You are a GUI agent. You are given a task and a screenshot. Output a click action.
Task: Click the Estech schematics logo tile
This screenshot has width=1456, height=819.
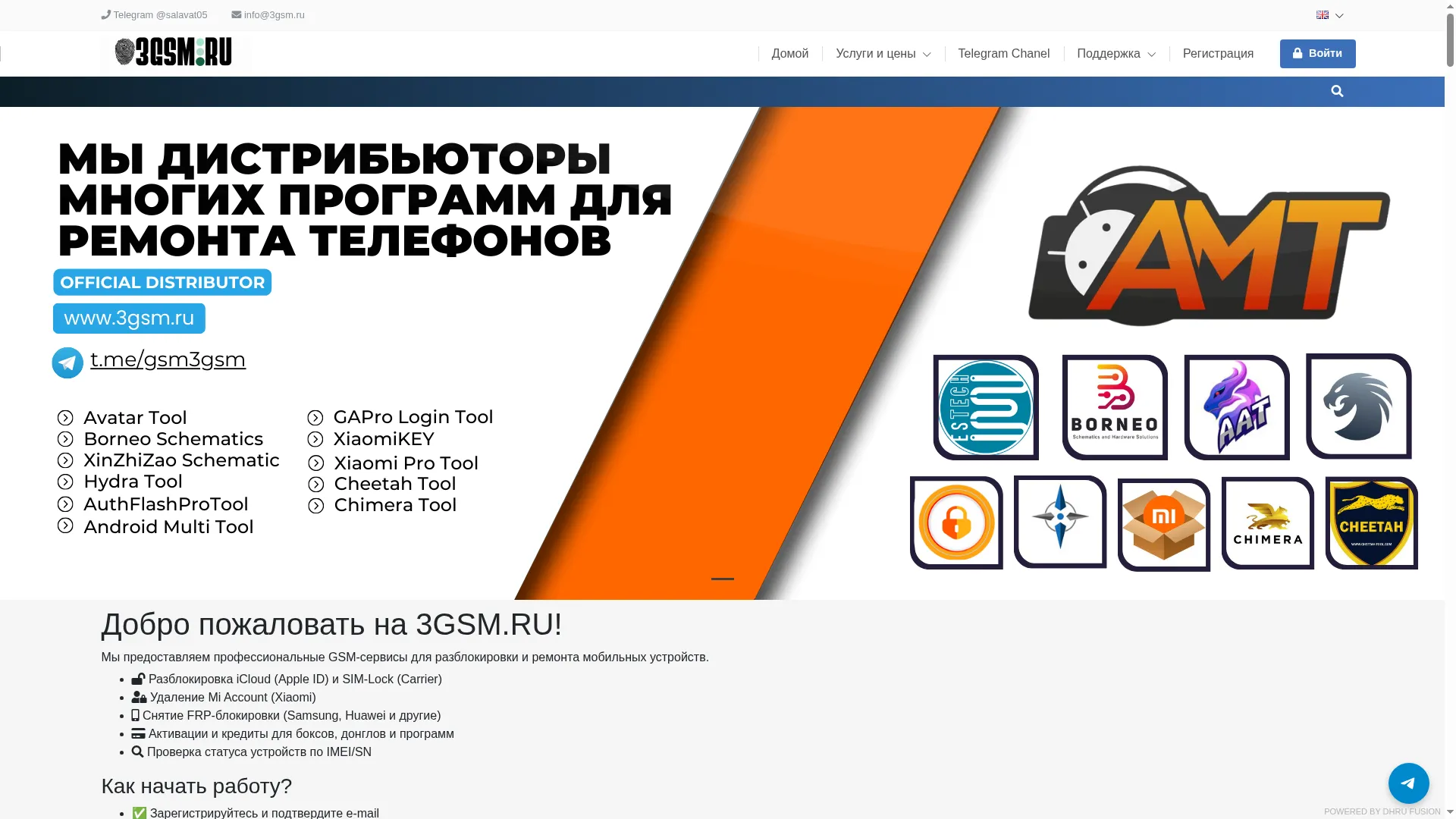[986, 407]
